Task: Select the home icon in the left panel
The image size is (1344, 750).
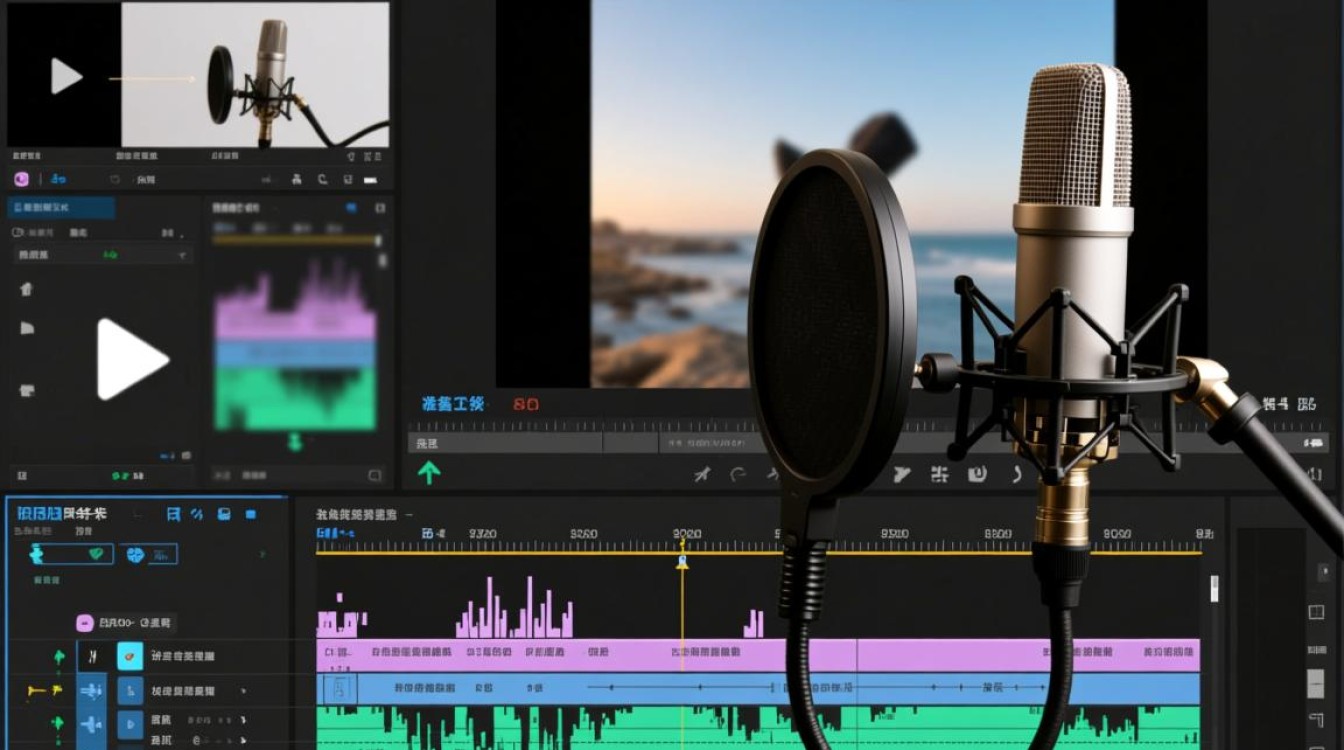Action: coord(26,290)
